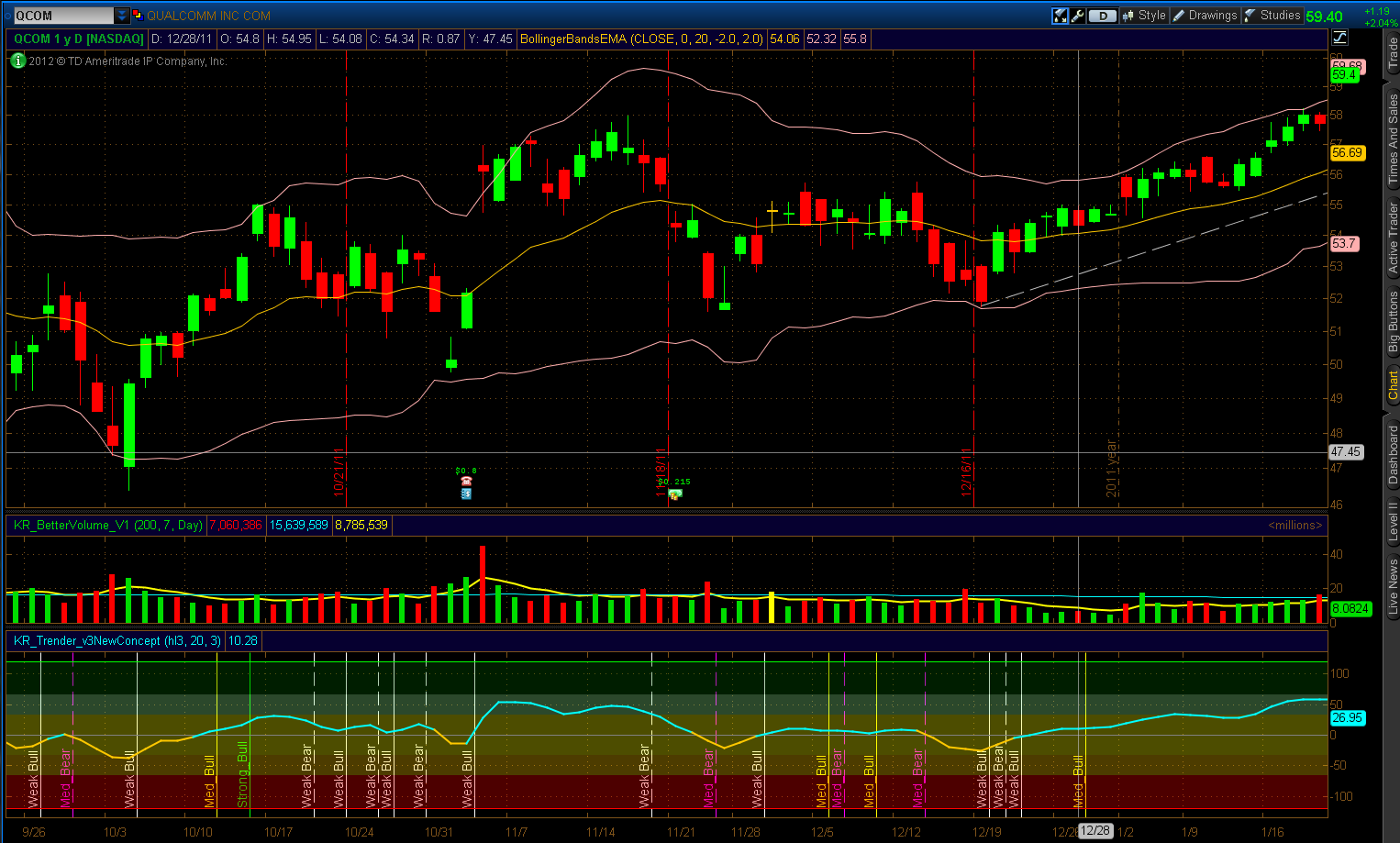Open the Studies flask menu

(1272, 16)
